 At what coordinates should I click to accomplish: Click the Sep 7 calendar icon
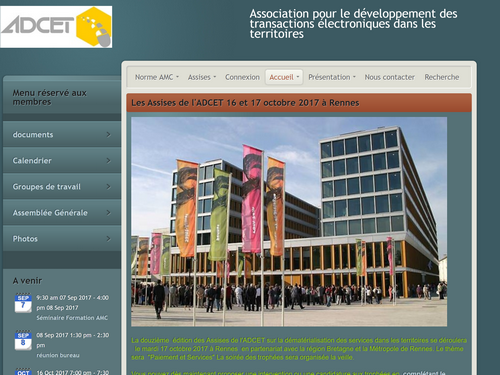point(23,302)
